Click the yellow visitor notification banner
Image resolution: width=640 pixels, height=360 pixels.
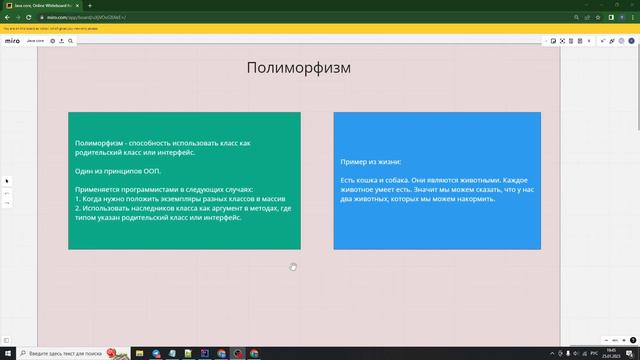tap(320, 29)
